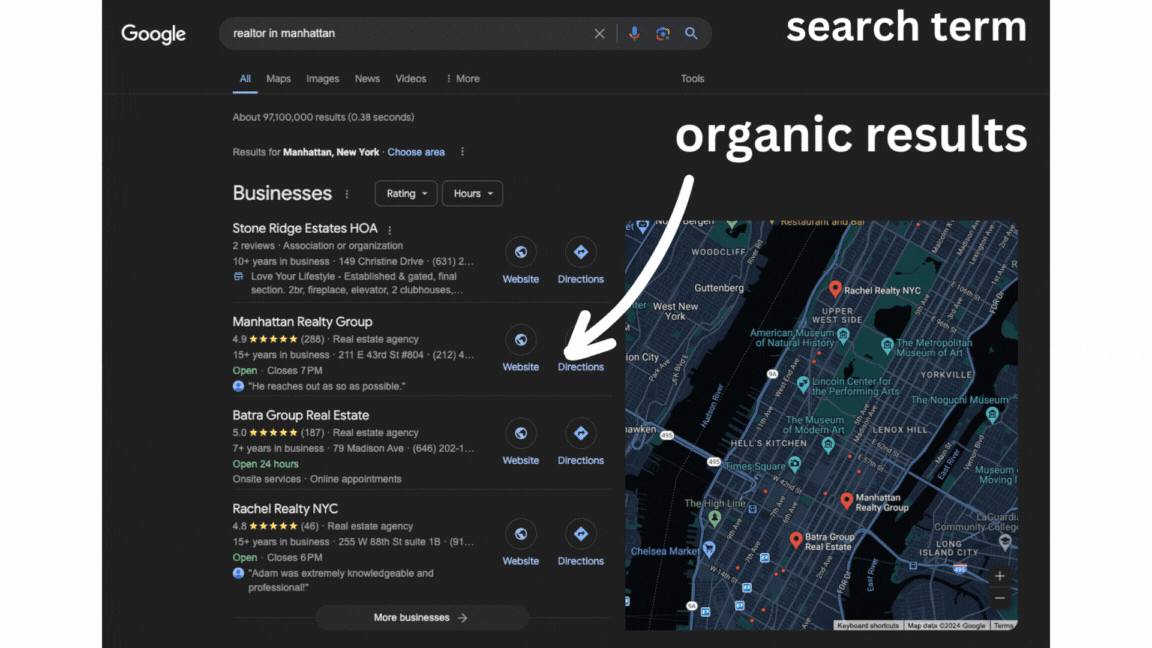Click the More businesses button

click(x=421, y=618)
